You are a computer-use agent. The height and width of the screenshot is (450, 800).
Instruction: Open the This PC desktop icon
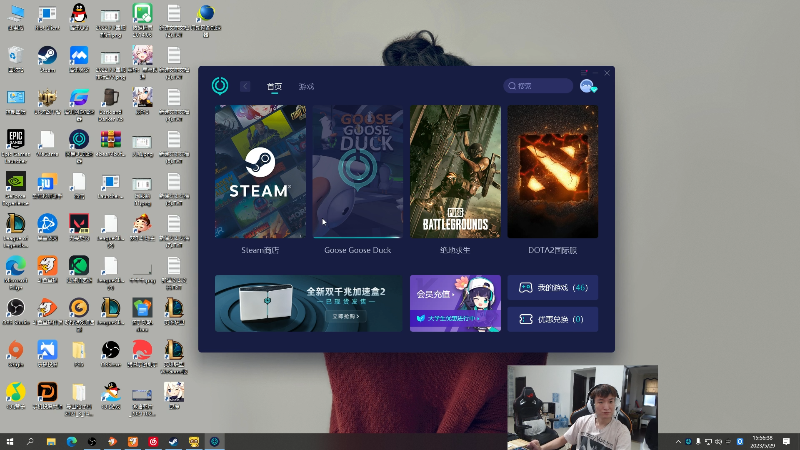[x=16, y=17]
